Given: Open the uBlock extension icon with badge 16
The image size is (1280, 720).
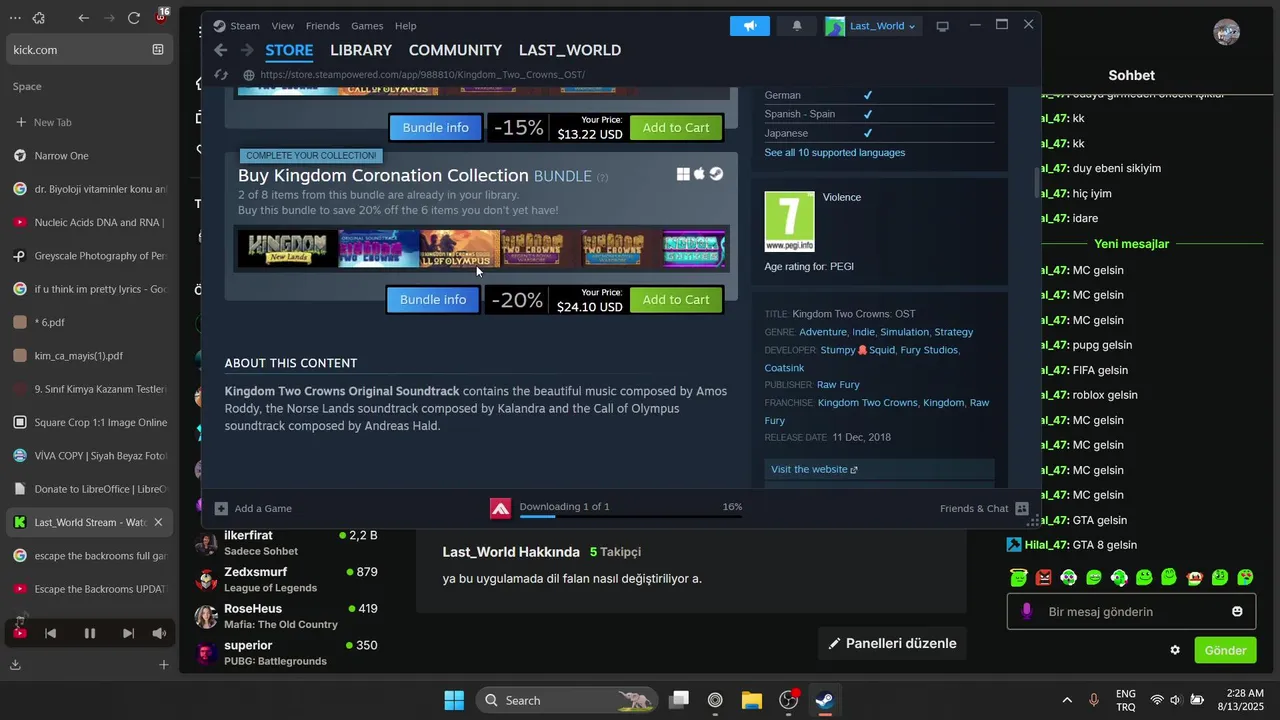Looking at the screenshot, I should tap(161, 17).
